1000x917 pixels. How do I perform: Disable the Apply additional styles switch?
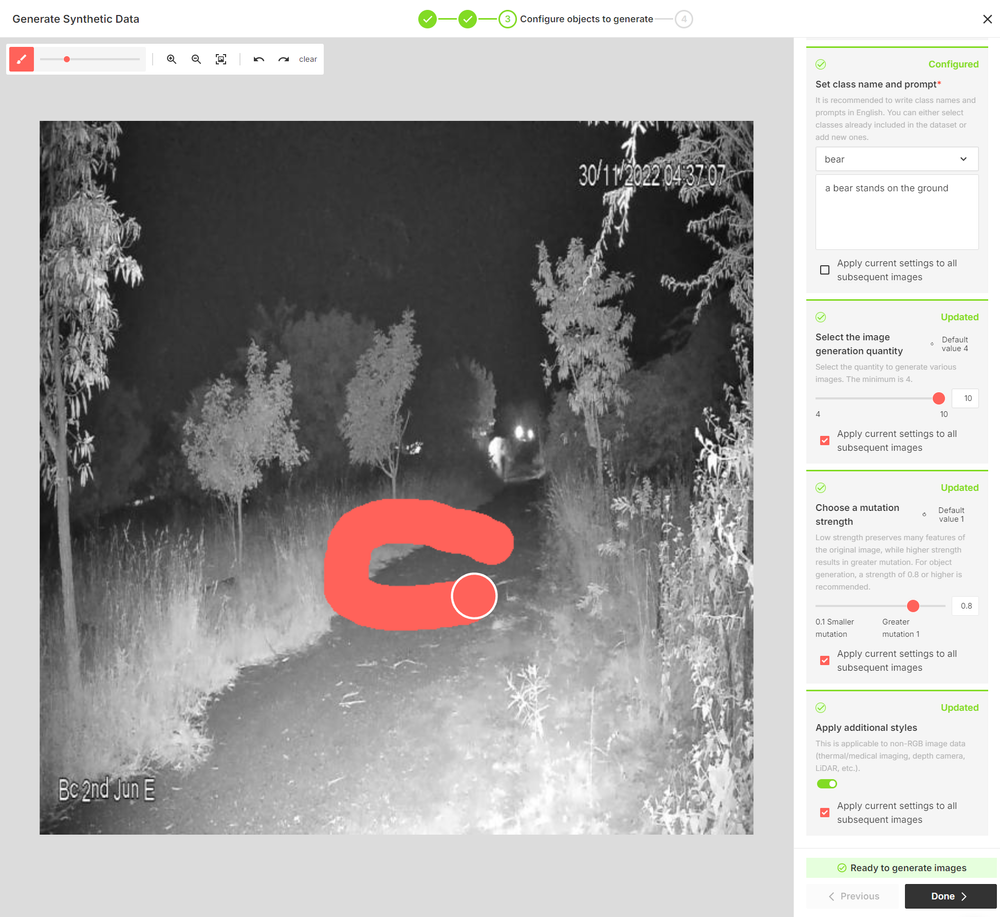pos(826,784)
